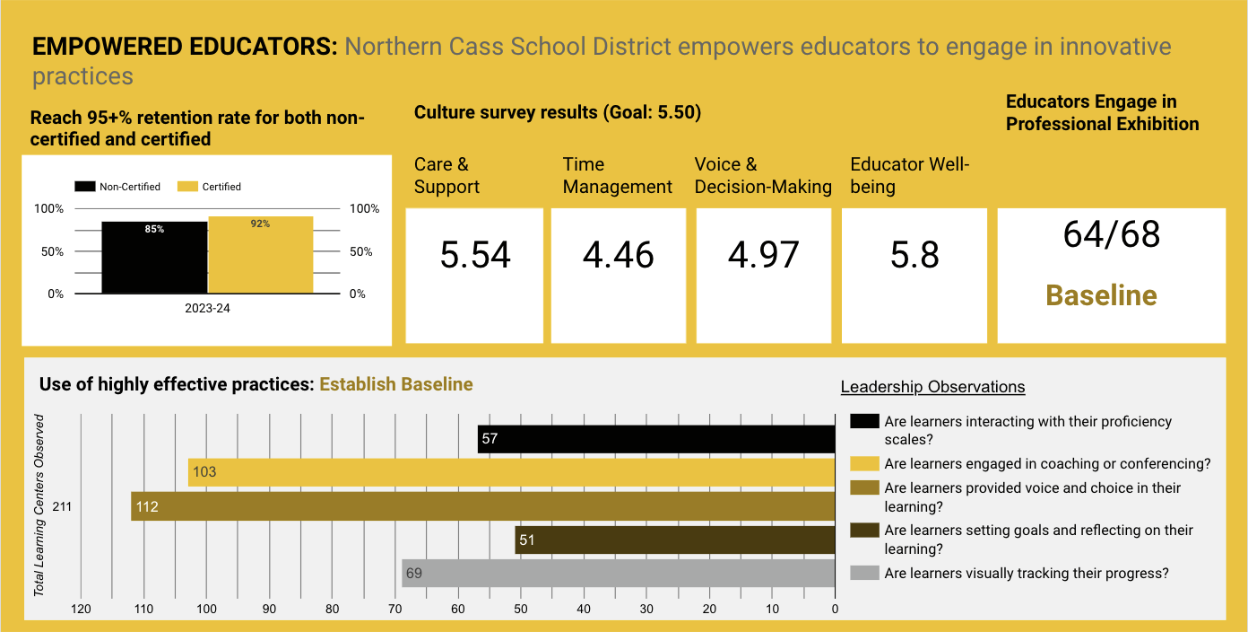The width and height of the screenshot is (1248, 632).
Task: Select the gray visually tracking progress swatch
Action: [x=864, y=573]
